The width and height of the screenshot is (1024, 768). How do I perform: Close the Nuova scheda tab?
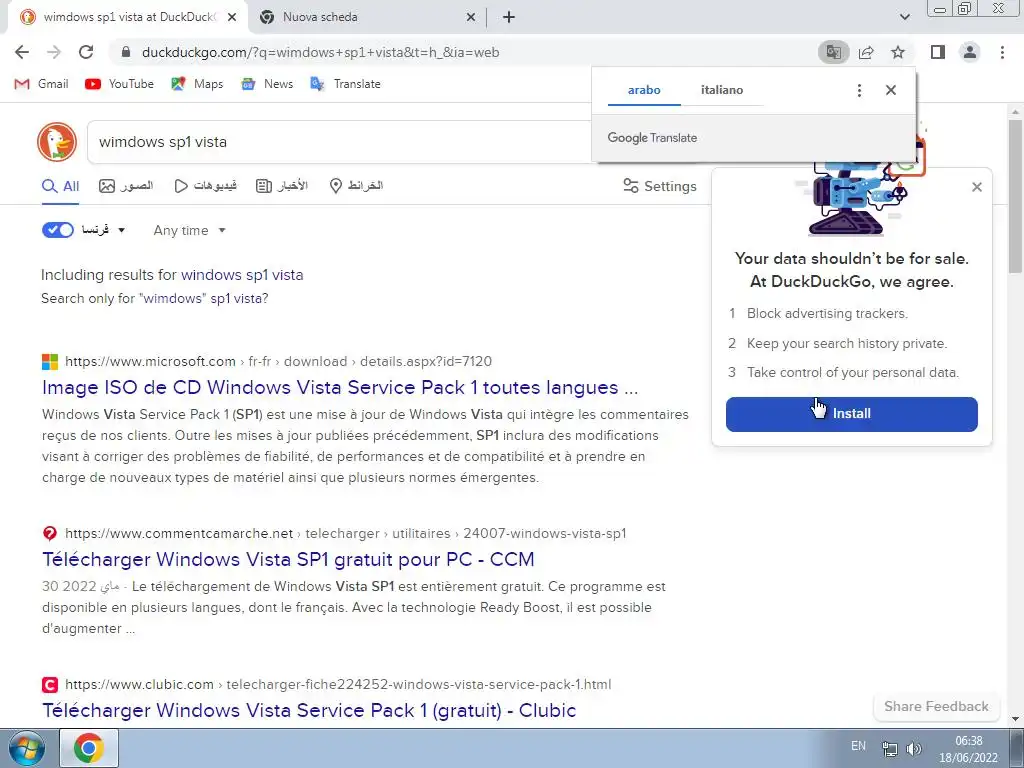pos(471,18)
